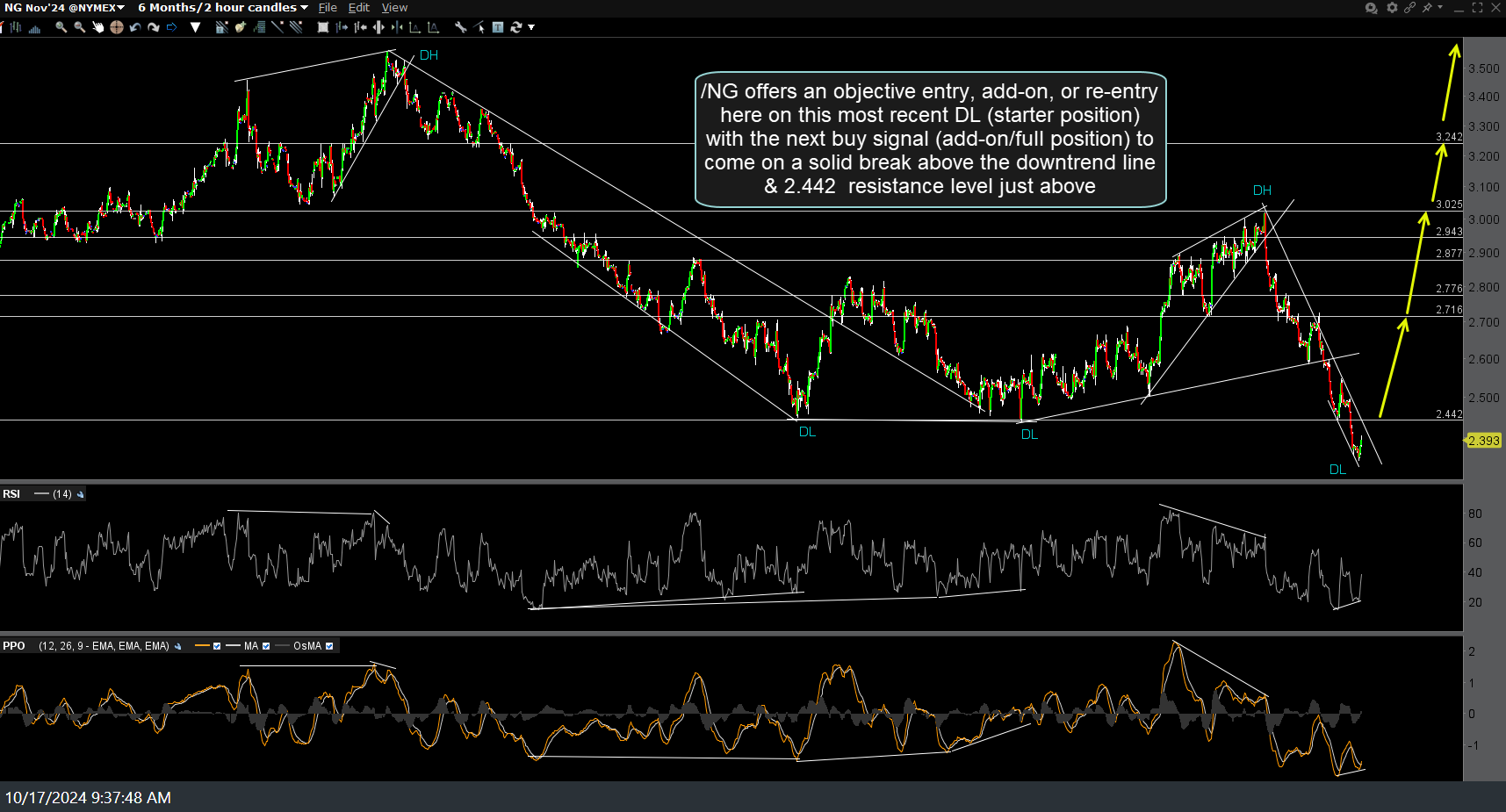Click the refresh chart icon

[516, 27]
